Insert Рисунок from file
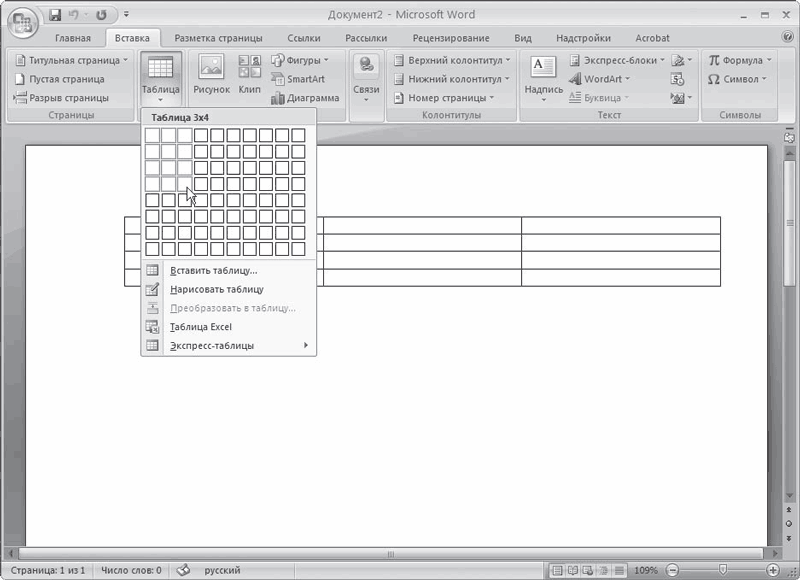 point(211,75)
